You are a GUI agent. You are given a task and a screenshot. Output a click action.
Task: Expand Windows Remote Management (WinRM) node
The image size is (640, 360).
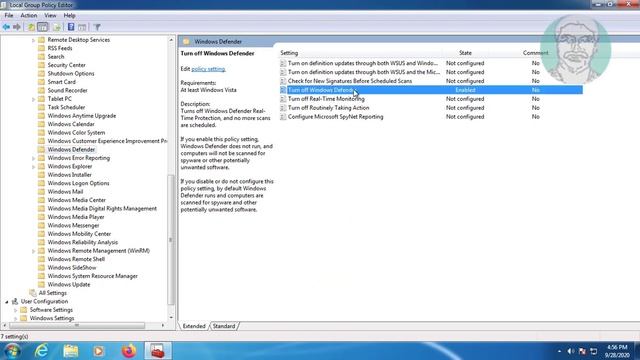coord(33,251)
